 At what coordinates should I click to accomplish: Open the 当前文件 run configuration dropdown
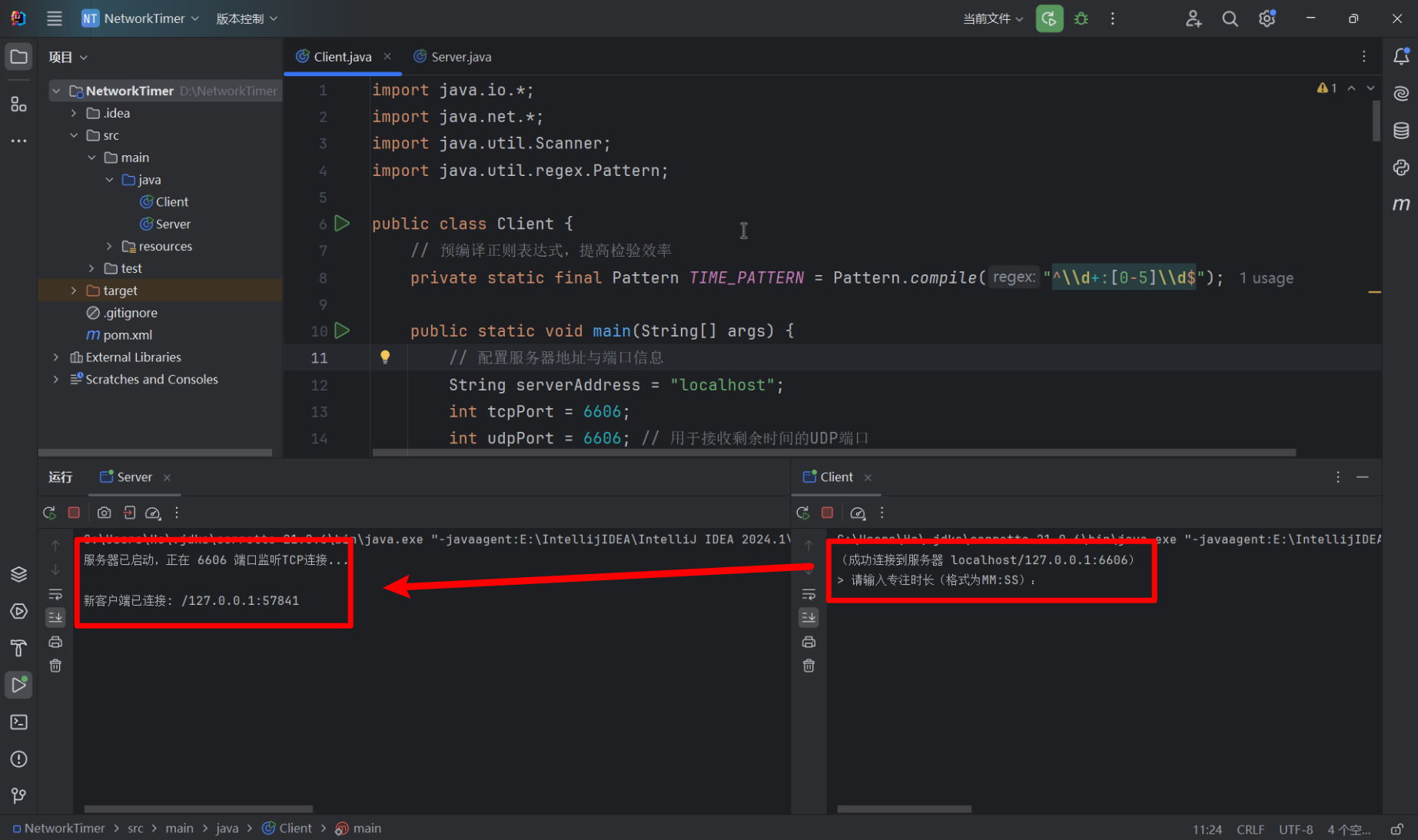[x=992, y=18]
